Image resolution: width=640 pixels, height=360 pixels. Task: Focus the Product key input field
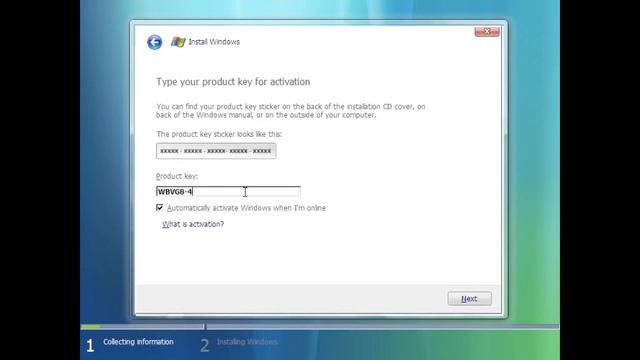click(228, 191)
